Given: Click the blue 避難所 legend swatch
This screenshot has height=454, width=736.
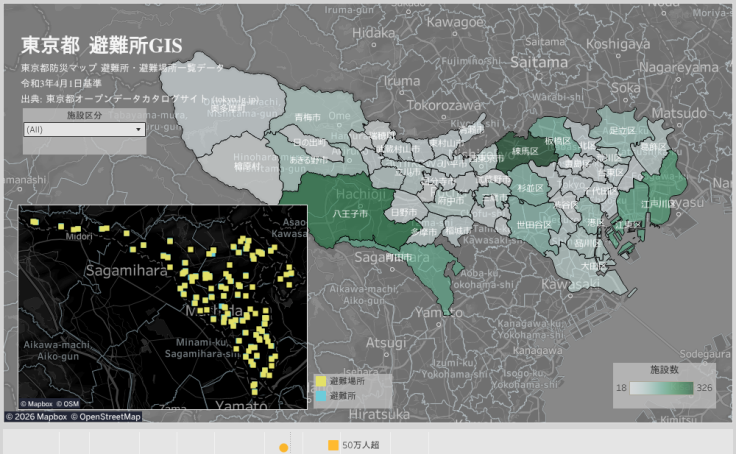Looking at the screenshot, I should coord(321,396).
